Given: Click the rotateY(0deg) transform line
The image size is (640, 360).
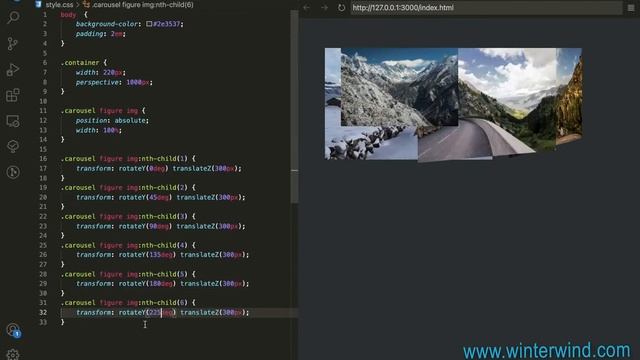Looking at the screenshot, I should tap(159, 169).
